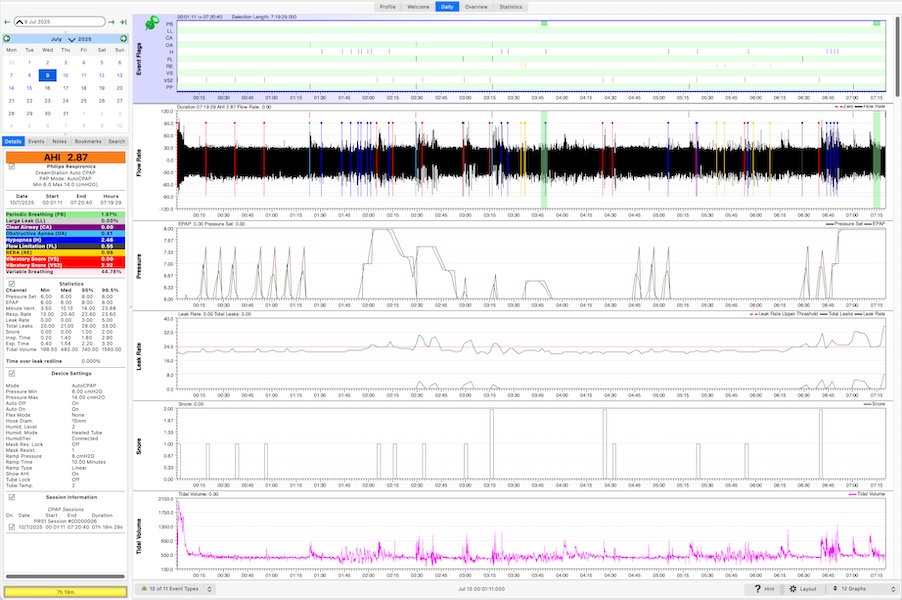Click the date field showing 9 Jul 2025

pyautogui.click(x=60, y=22)
